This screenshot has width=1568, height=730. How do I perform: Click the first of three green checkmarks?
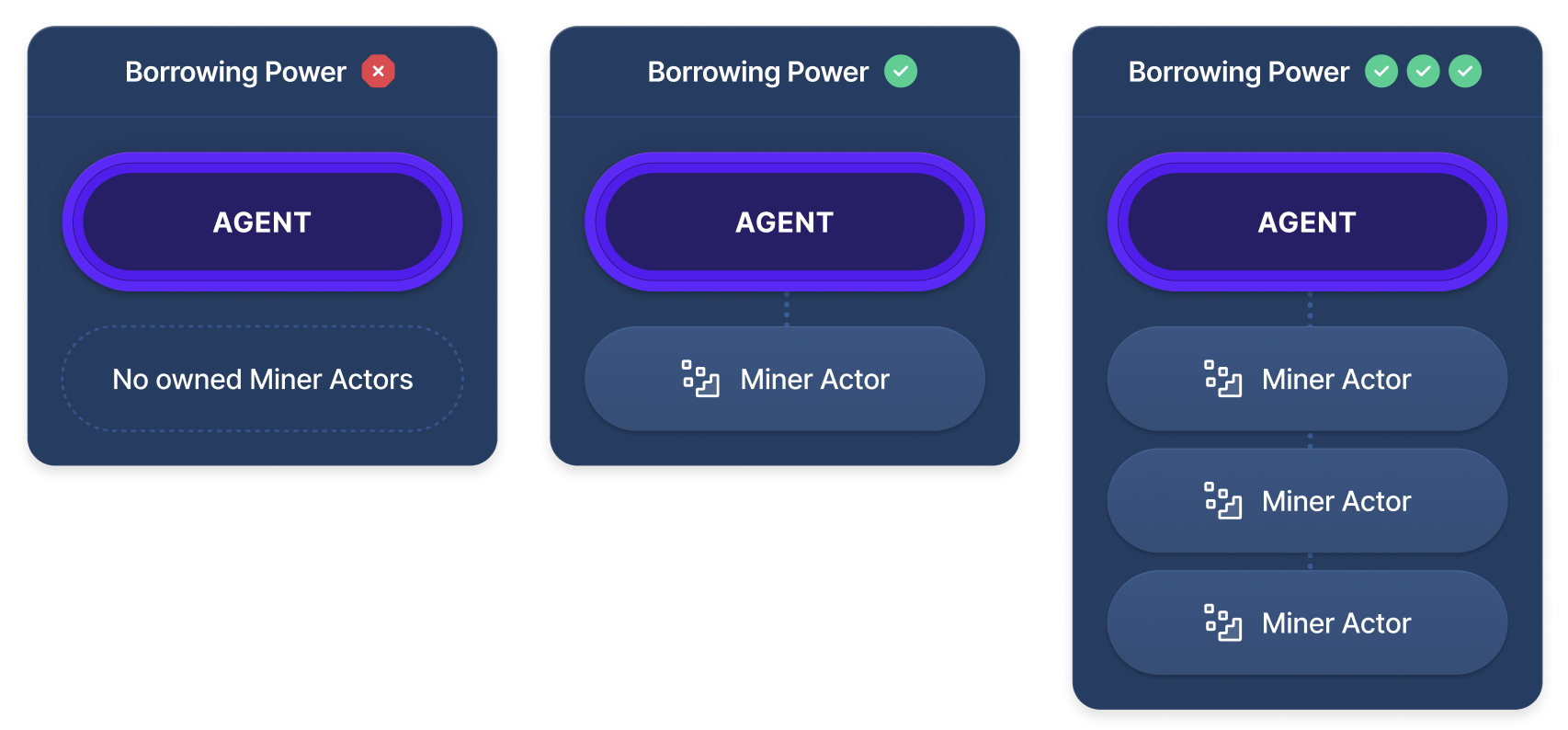1381,71
